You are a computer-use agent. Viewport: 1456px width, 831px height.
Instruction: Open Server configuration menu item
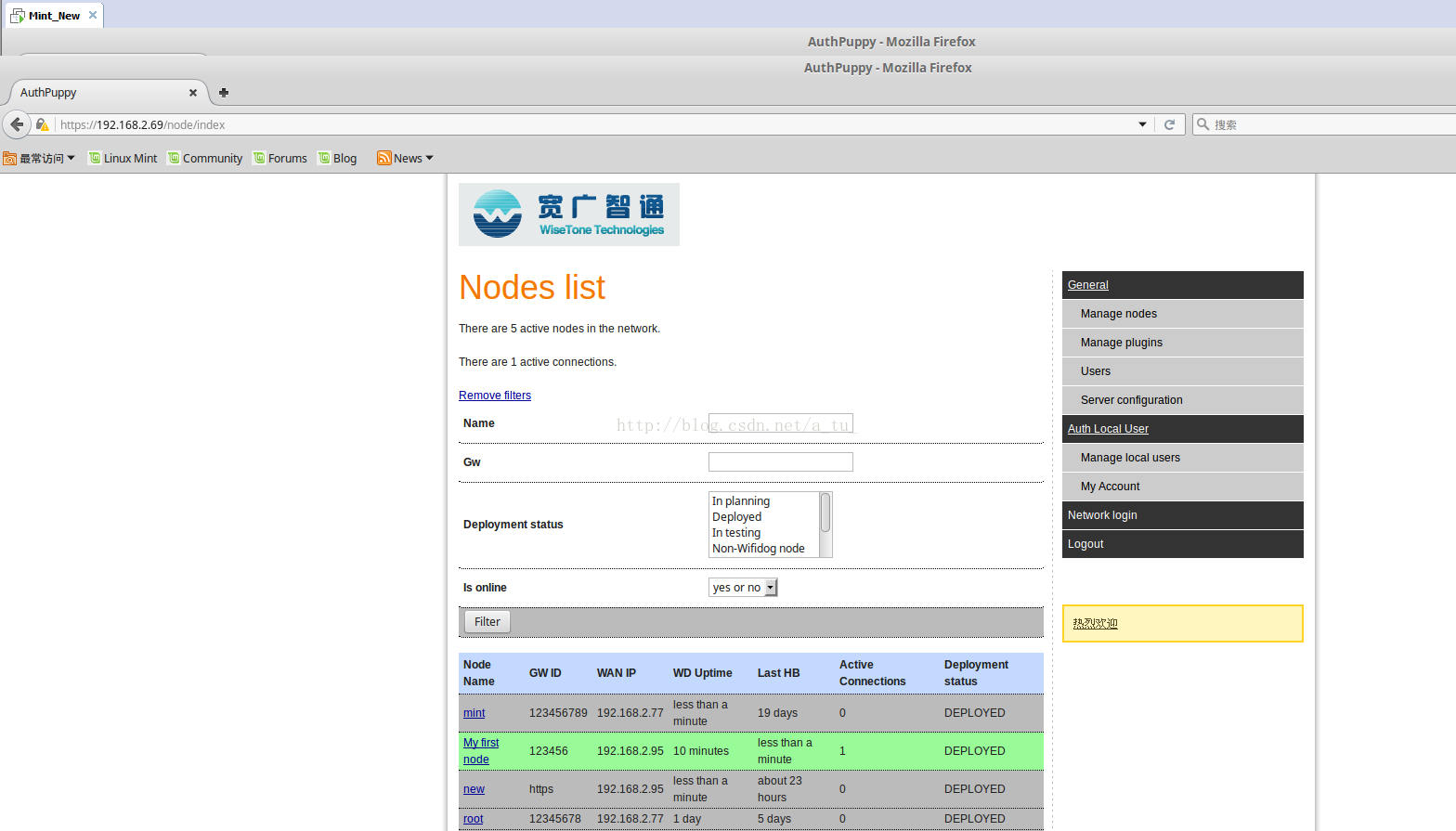(x=1131, y=400)
